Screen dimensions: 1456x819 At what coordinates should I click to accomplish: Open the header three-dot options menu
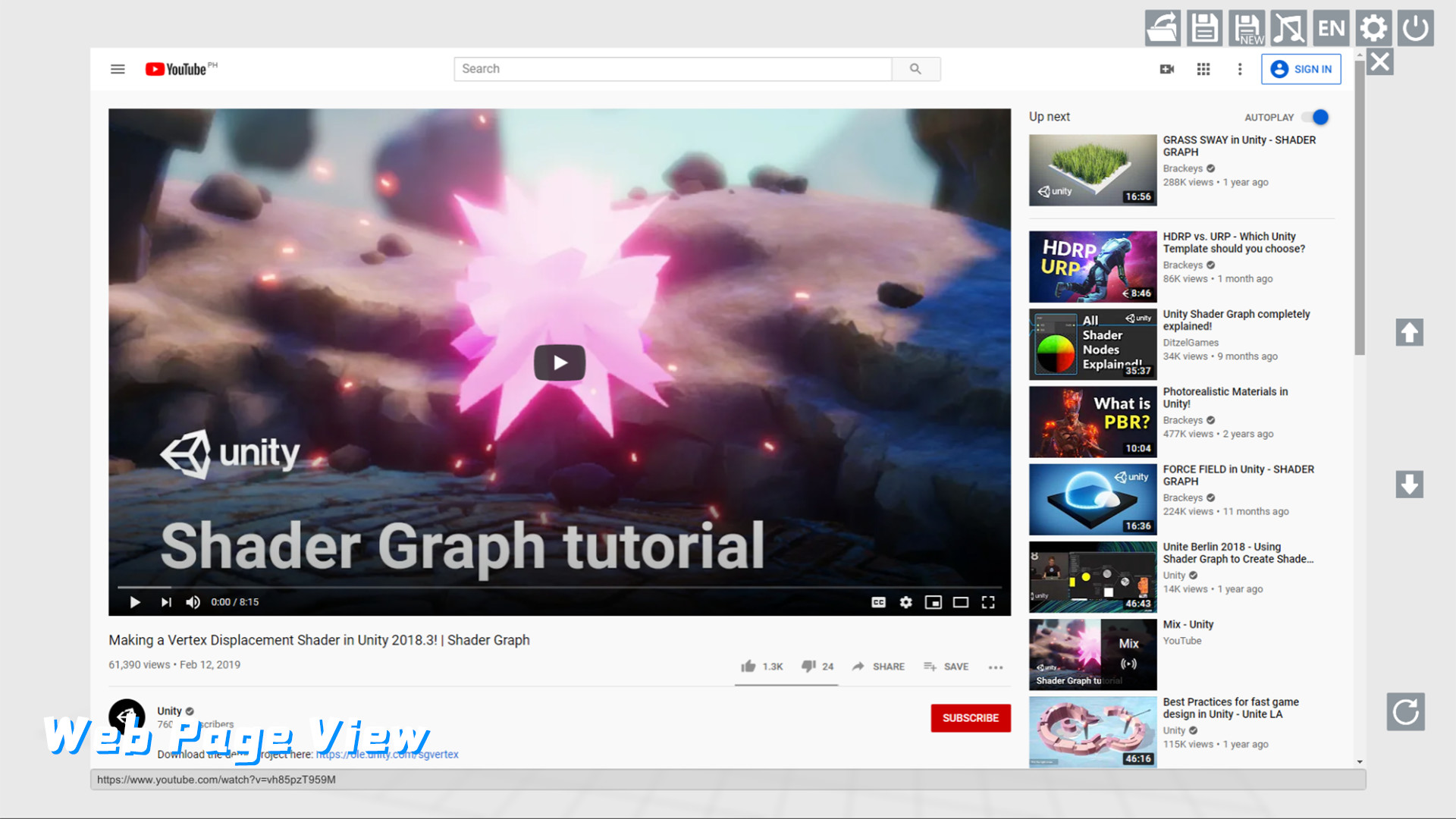click(x=1240, y=69)
